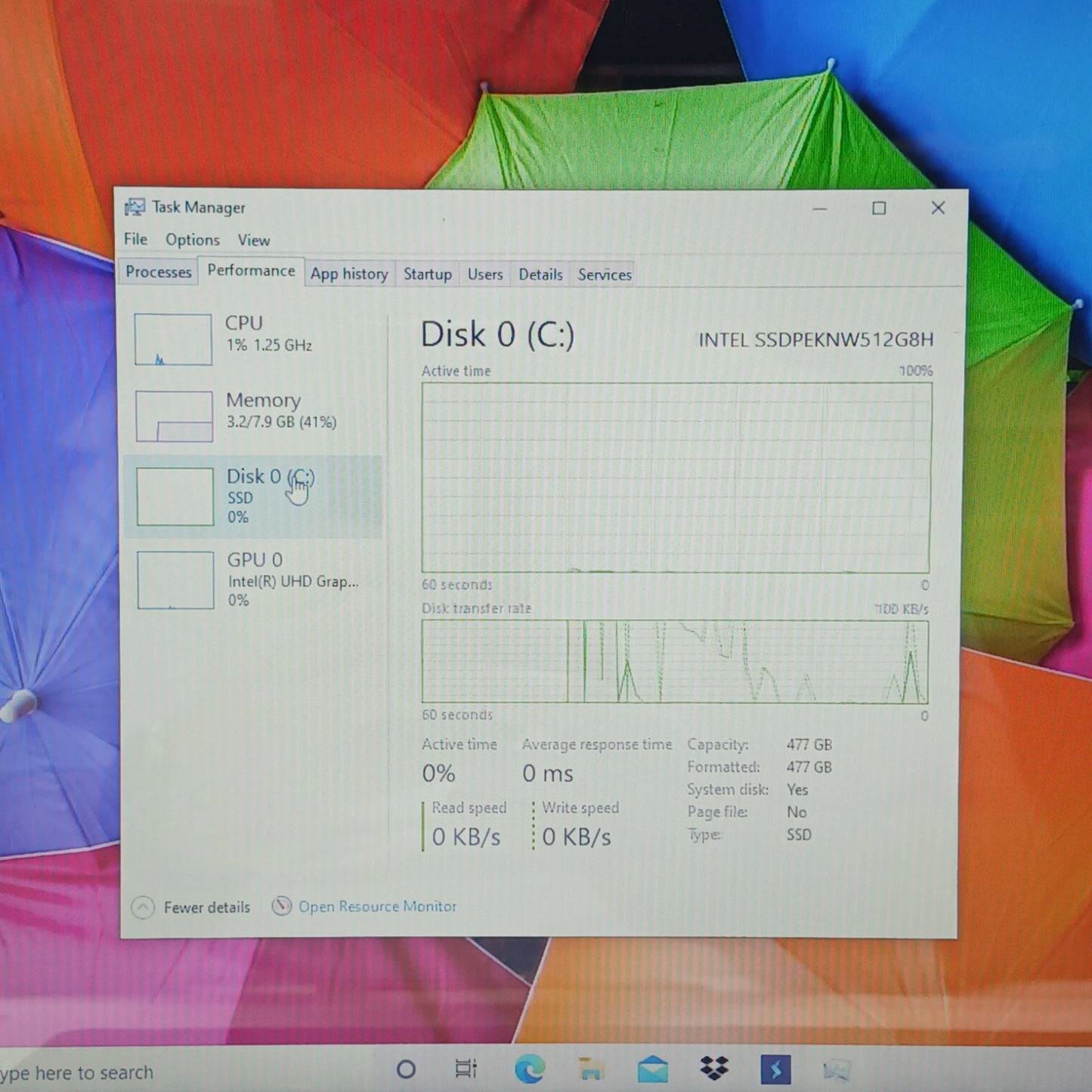1092x1092 pixels.
Task: Open File Explorer from the taskbar
Action: 589,1069
